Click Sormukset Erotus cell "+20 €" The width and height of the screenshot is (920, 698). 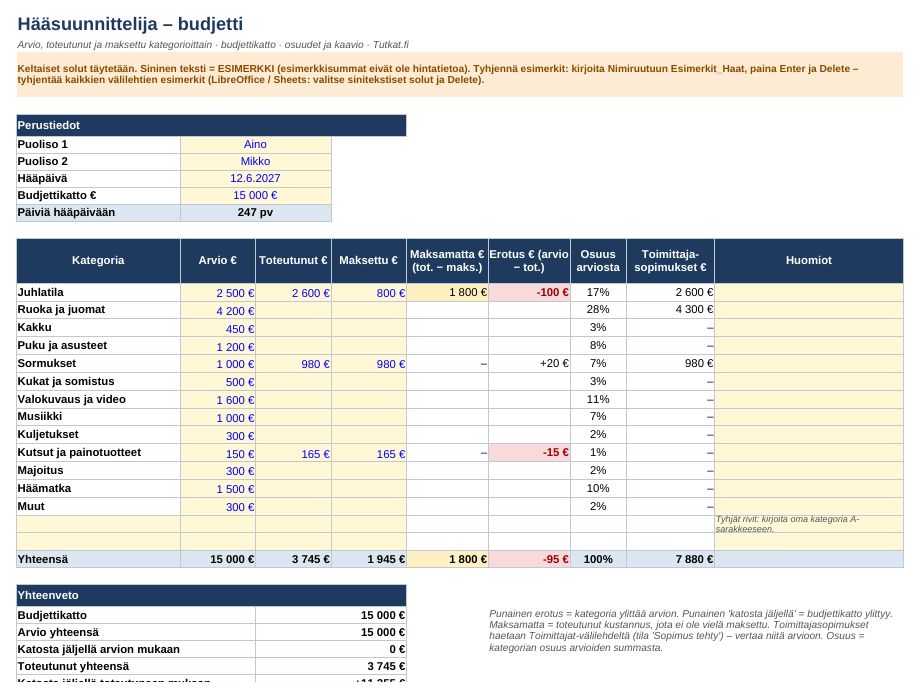529,364
